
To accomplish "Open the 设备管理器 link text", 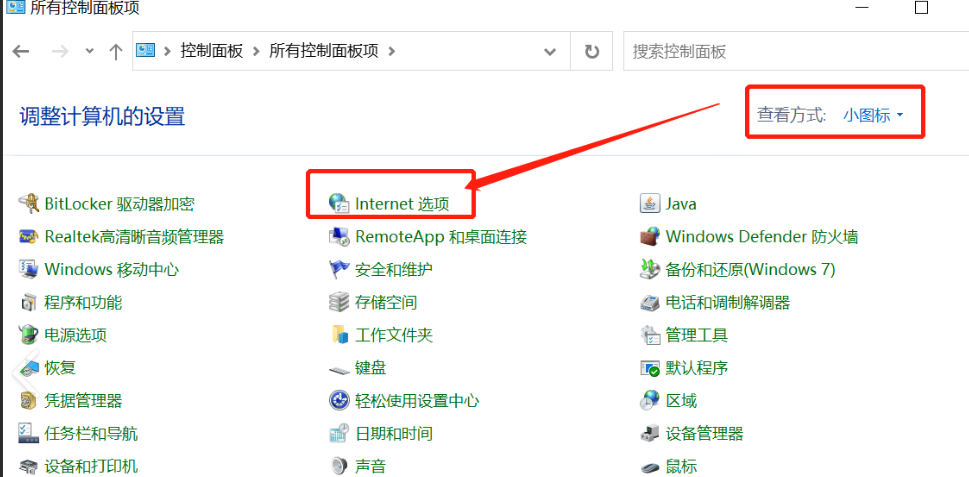I will (x=705, y=433).
